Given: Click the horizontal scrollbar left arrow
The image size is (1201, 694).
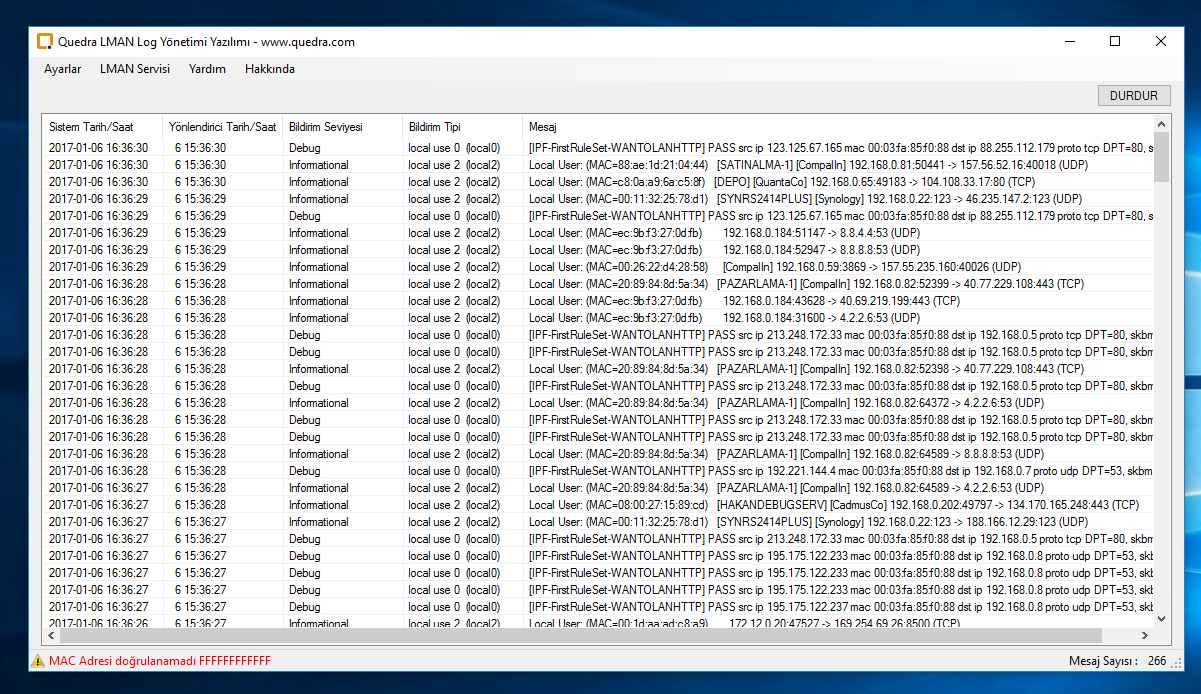Looking at the screenshot, I should point(51,635).
